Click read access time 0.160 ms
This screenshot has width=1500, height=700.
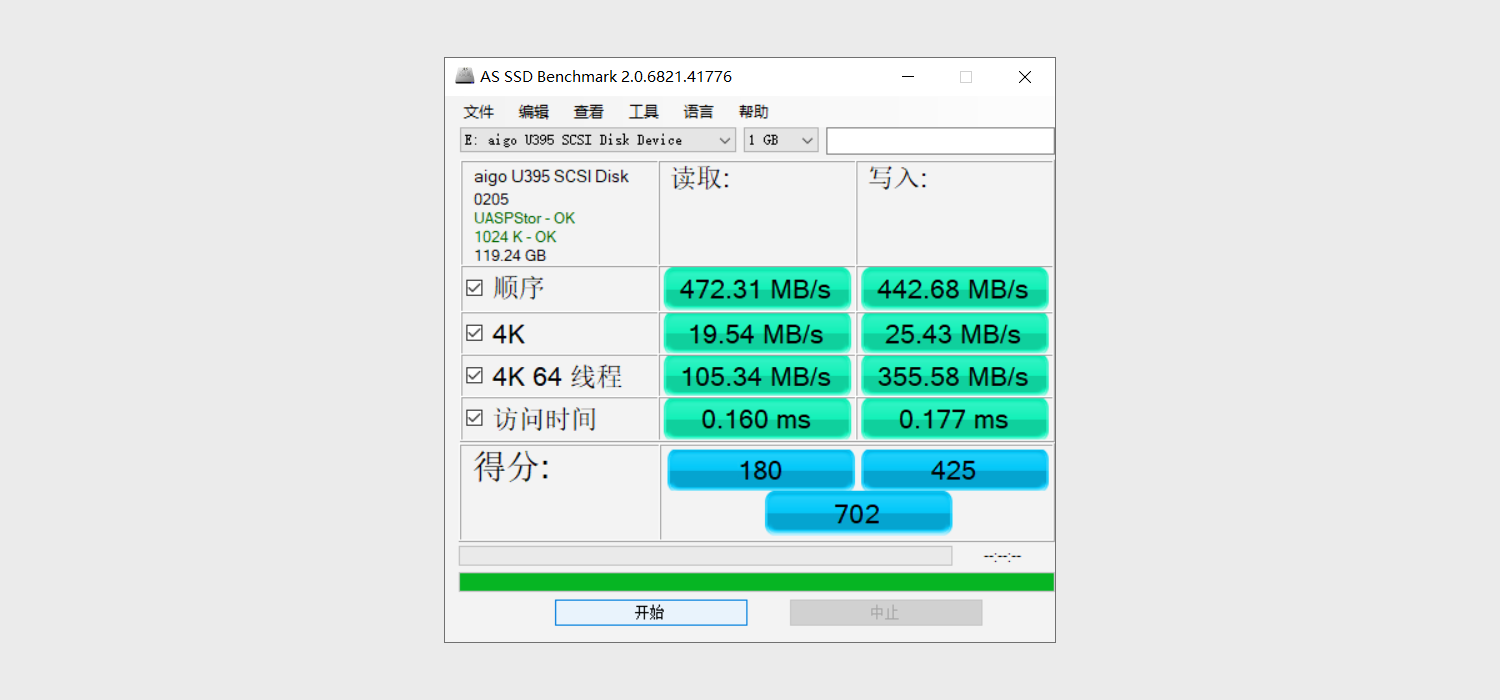tap(756, 419)
